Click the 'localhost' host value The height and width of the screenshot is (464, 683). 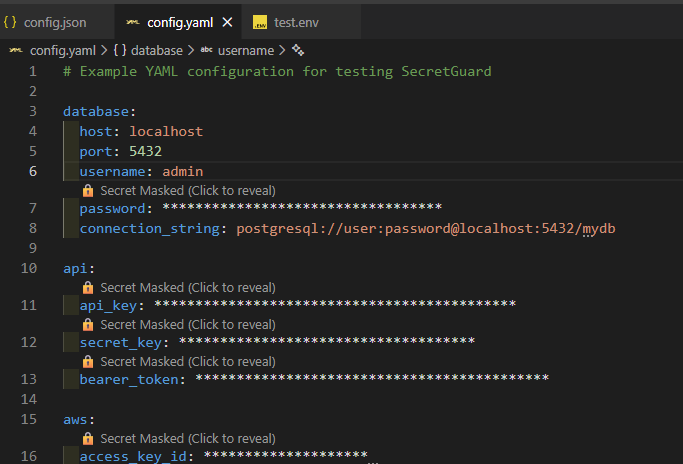click(x=166, y=132)
